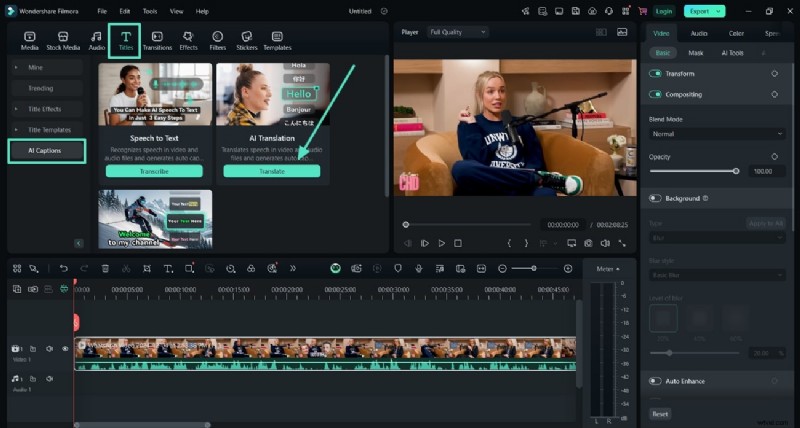This screenshot has width=800, height=428.
Task: Open the Full Quality player dropdown
Action: pos(457,32)
